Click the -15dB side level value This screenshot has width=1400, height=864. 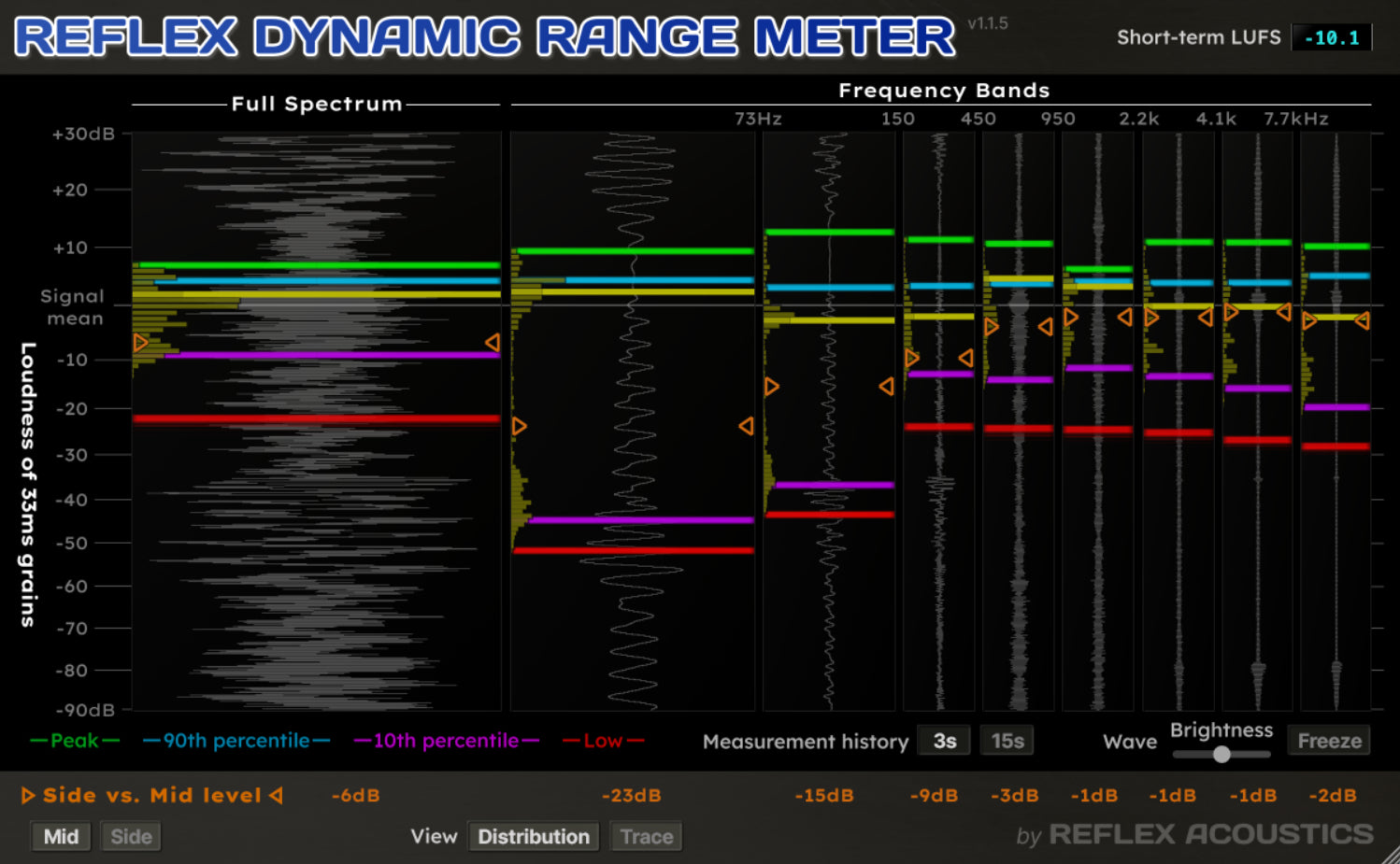[x=824, y=796]
